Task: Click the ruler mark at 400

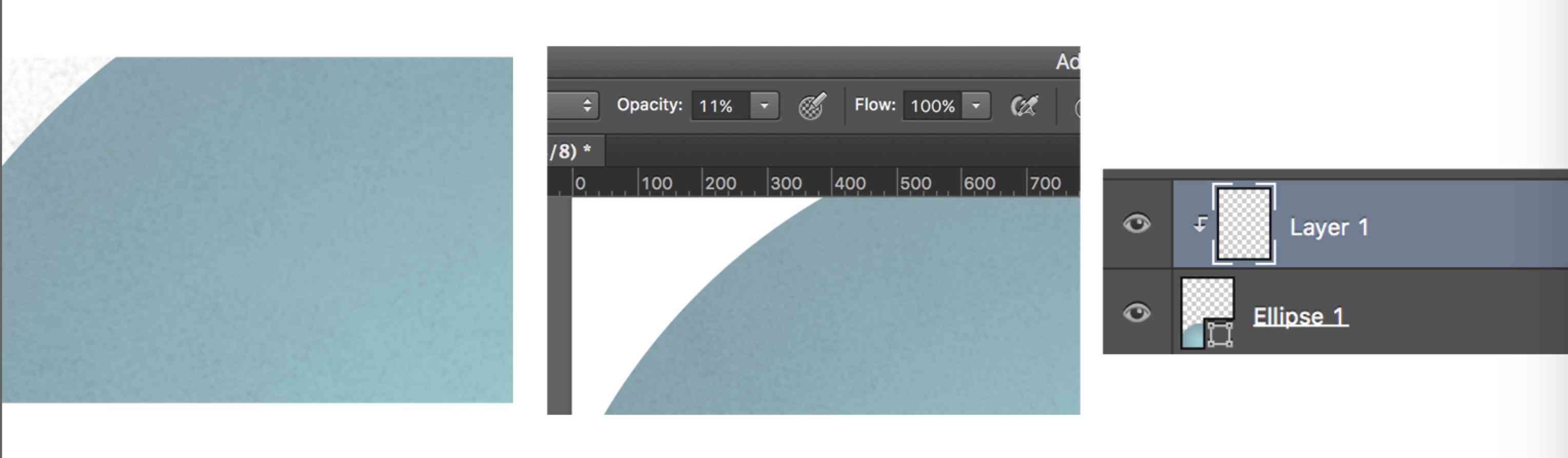Action: pos(850,183)
